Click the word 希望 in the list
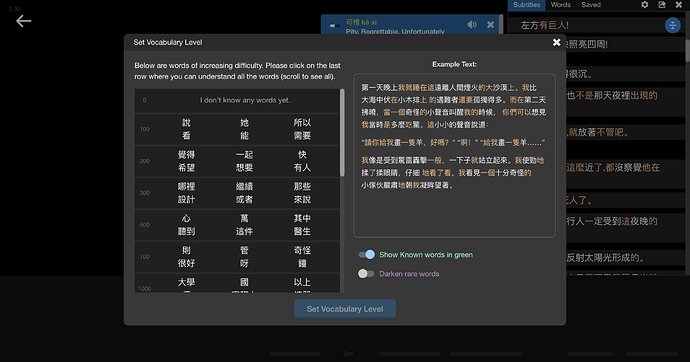690x362 pixels. (186, 168)
